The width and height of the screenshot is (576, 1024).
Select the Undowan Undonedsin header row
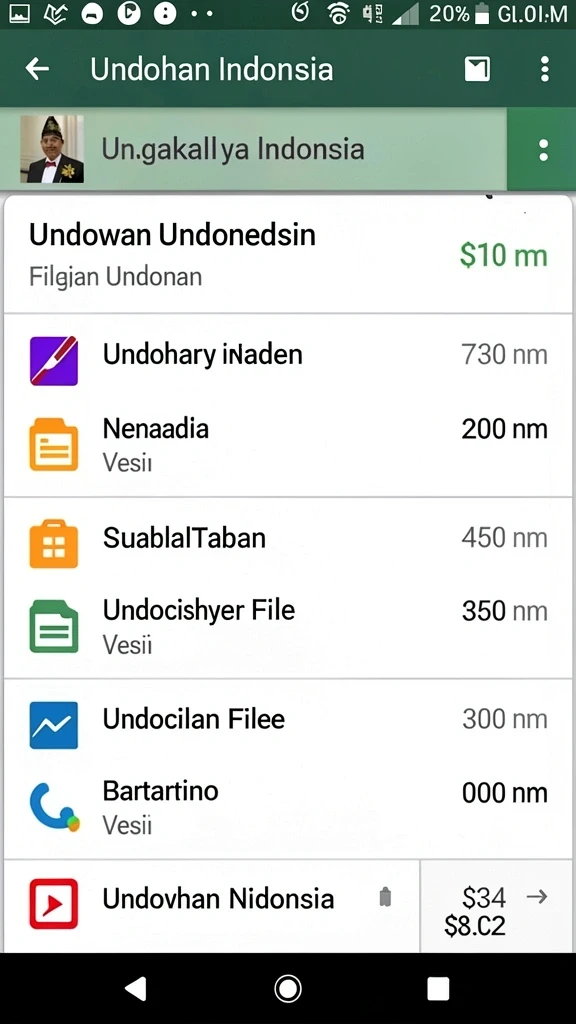click(288, 254)
